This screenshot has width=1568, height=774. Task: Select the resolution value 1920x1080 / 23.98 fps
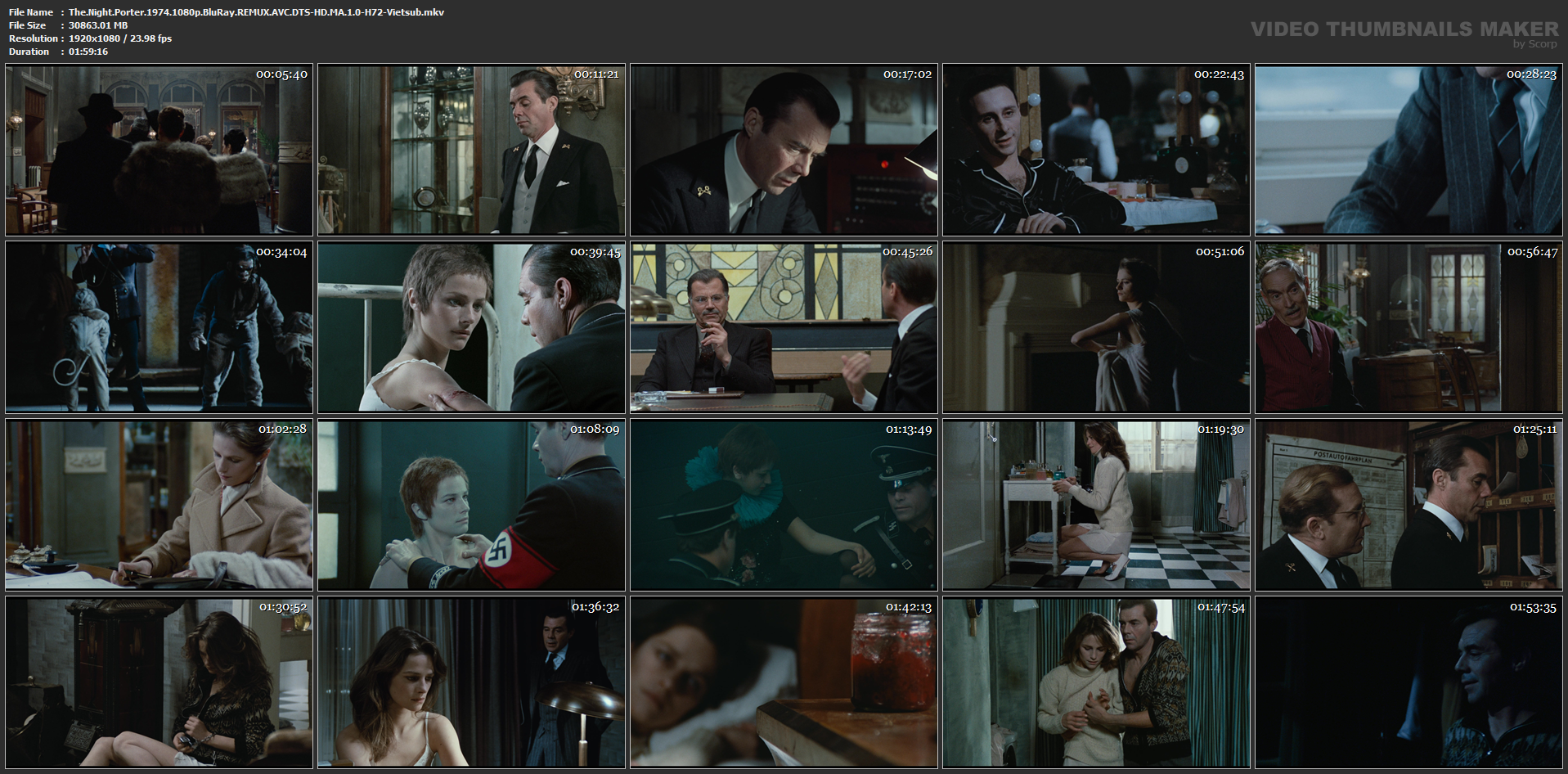120,38
